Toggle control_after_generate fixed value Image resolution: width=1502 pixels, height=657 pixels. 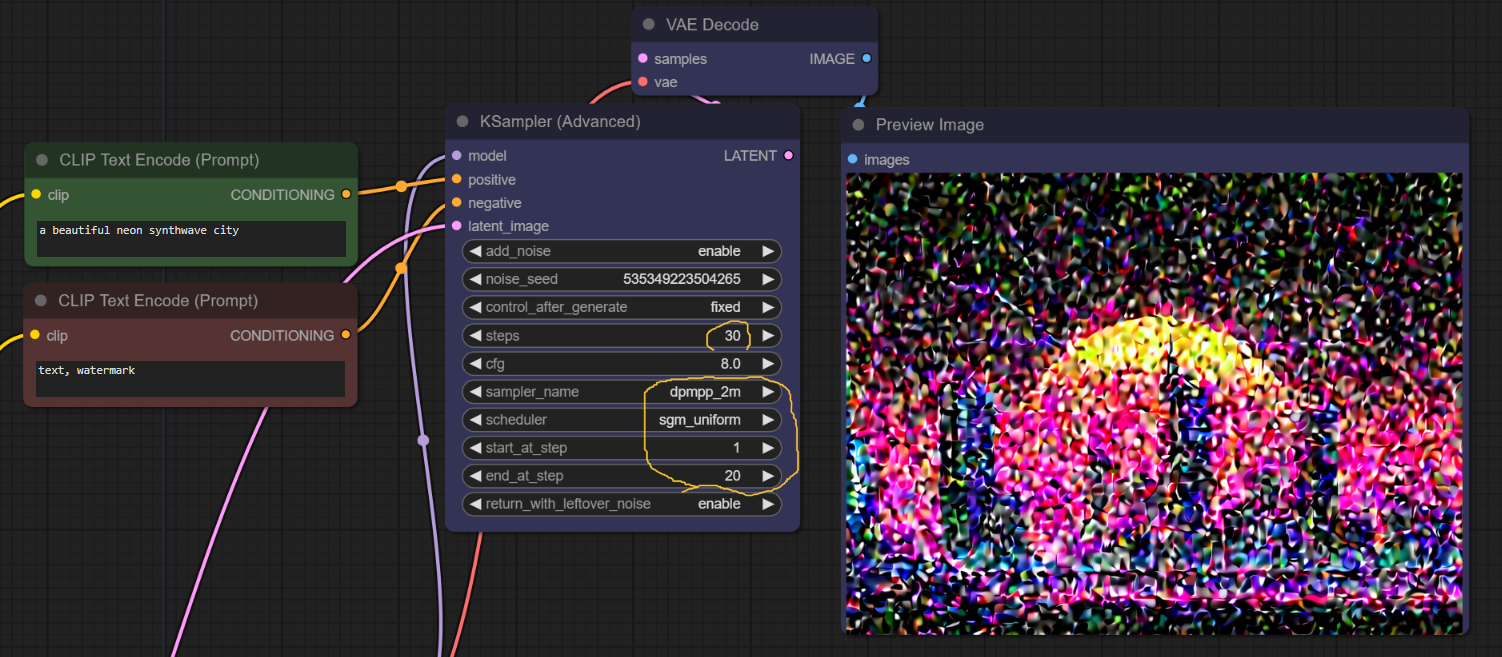click(x=621, y=308)
